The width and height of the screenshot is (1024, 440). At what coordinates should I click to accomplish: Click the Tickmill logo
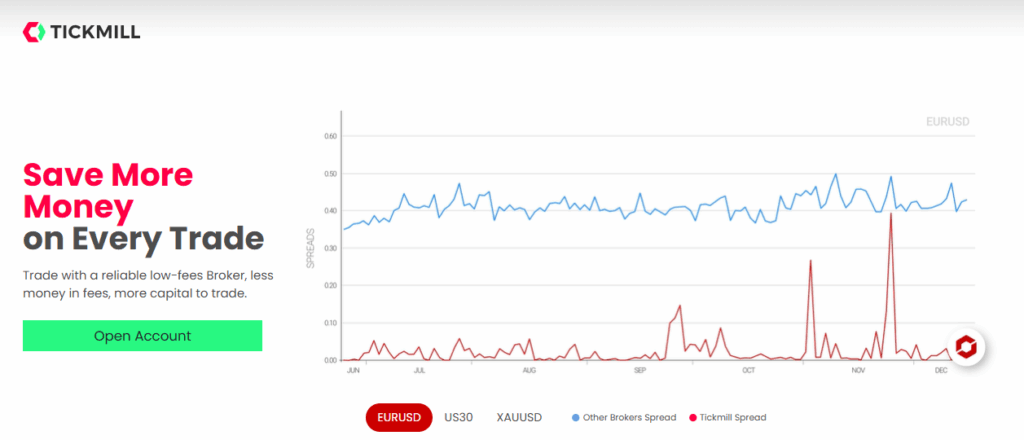point(82,32)
